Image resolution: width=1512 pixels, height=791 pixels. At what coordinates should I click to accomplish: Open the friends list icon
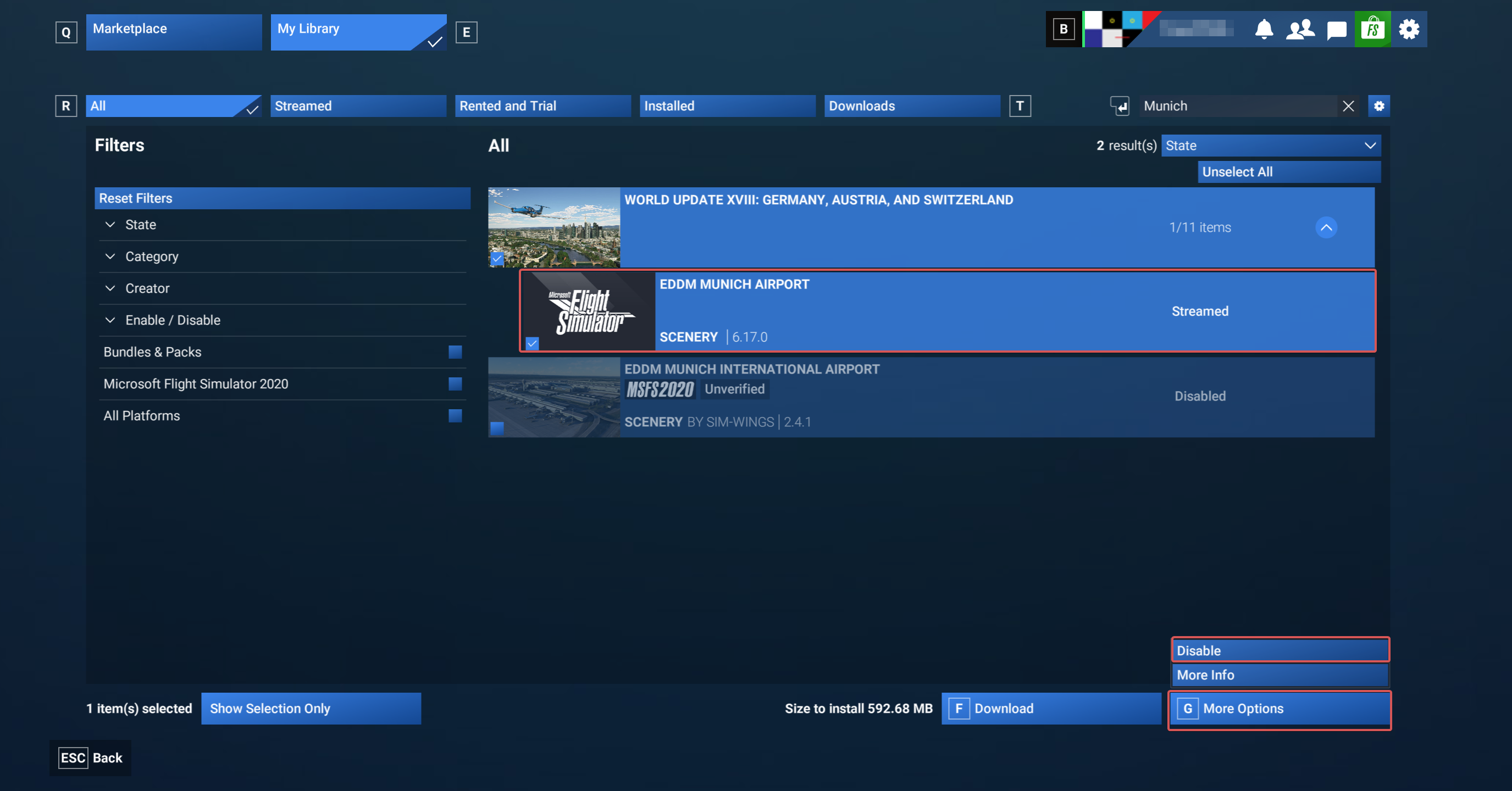tap(1300, 29)
